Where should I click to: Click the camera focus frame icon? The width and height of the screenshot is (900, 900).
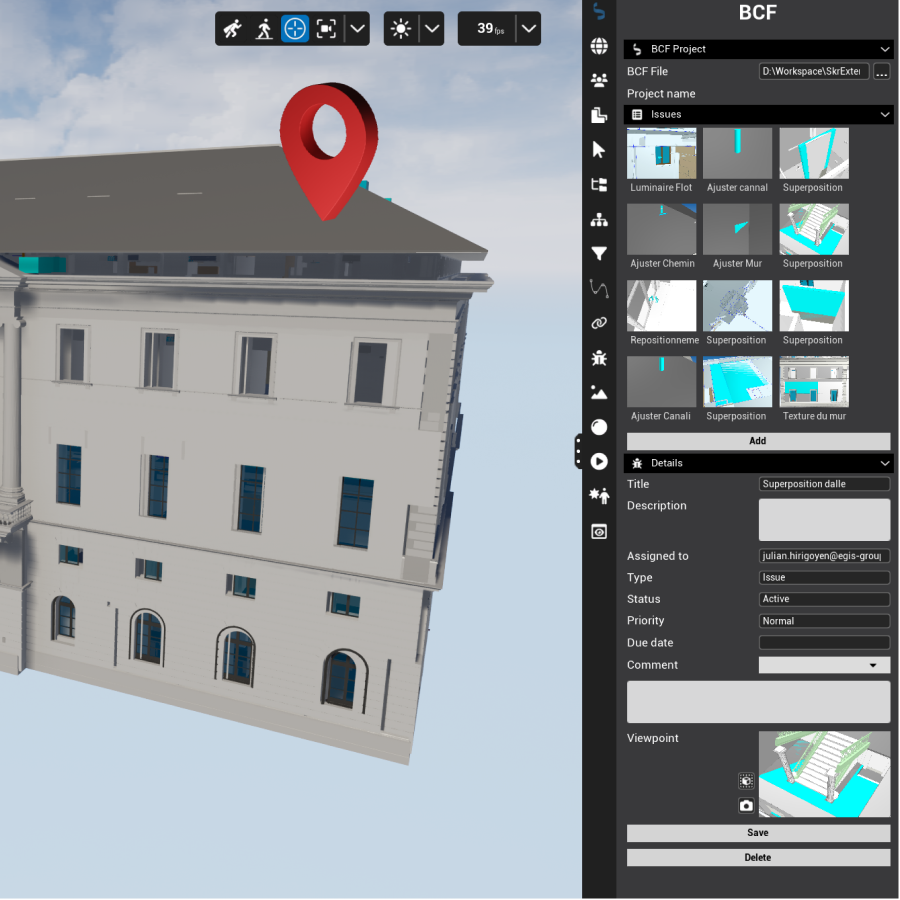click(x=326, y=29)
